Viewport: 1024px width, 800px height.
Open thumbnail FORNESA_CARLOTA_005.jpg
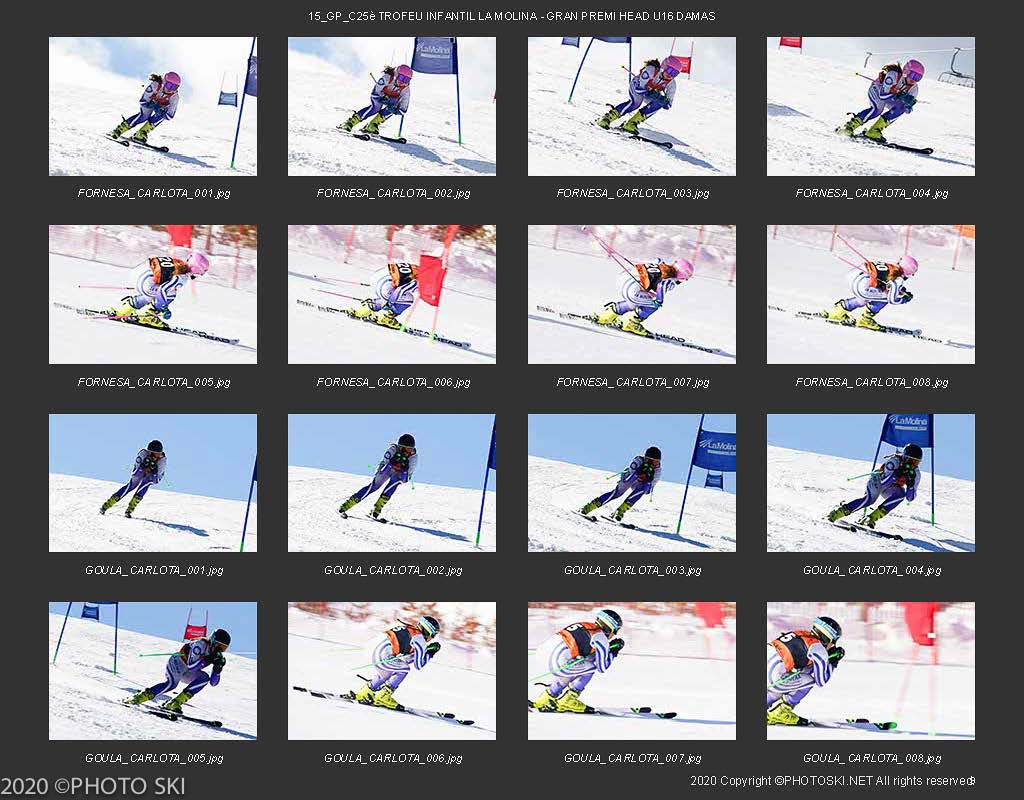tap(153, 295)
